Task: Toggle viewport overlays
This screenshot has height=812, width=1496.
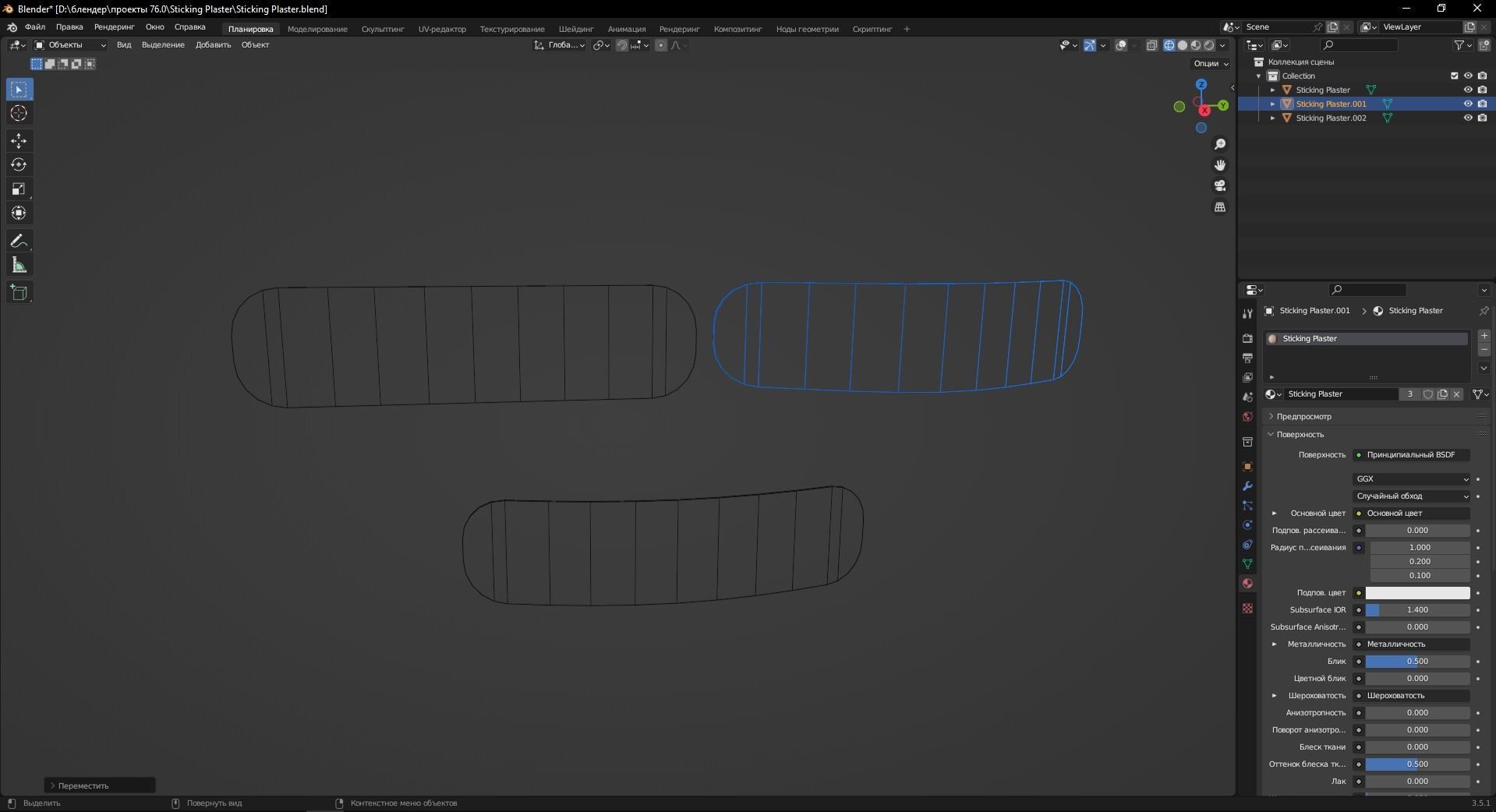Action: coord(1121,45)
